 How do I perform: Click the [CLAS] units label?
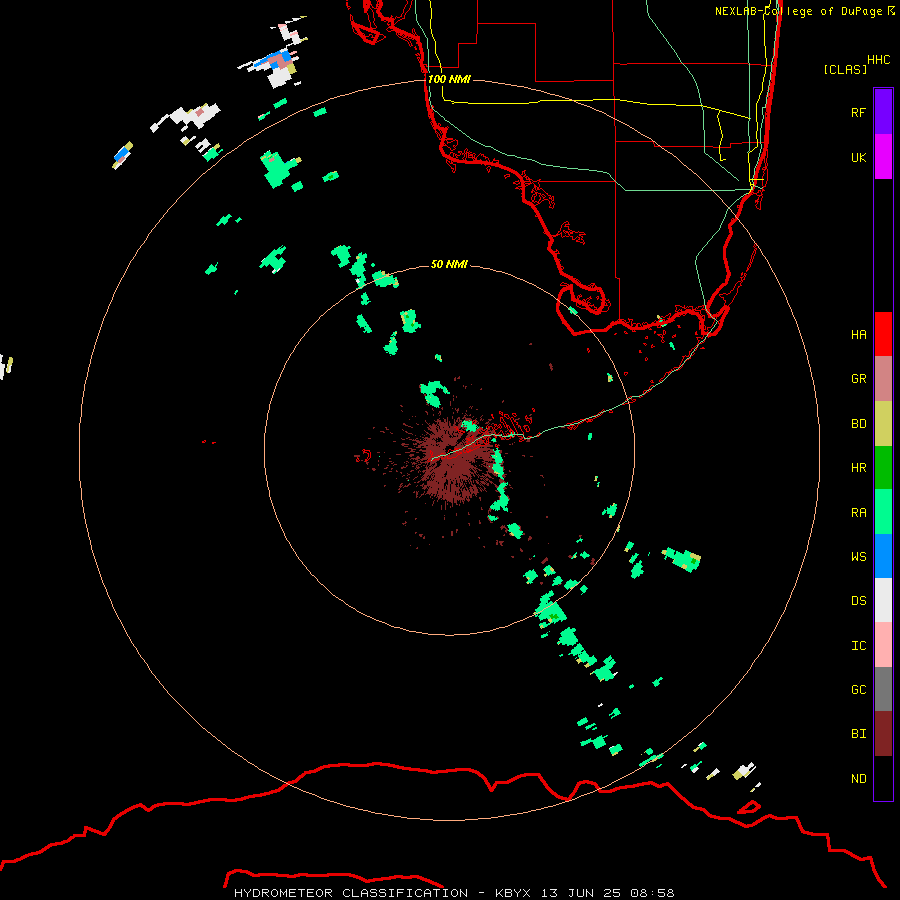pos(845,69)
